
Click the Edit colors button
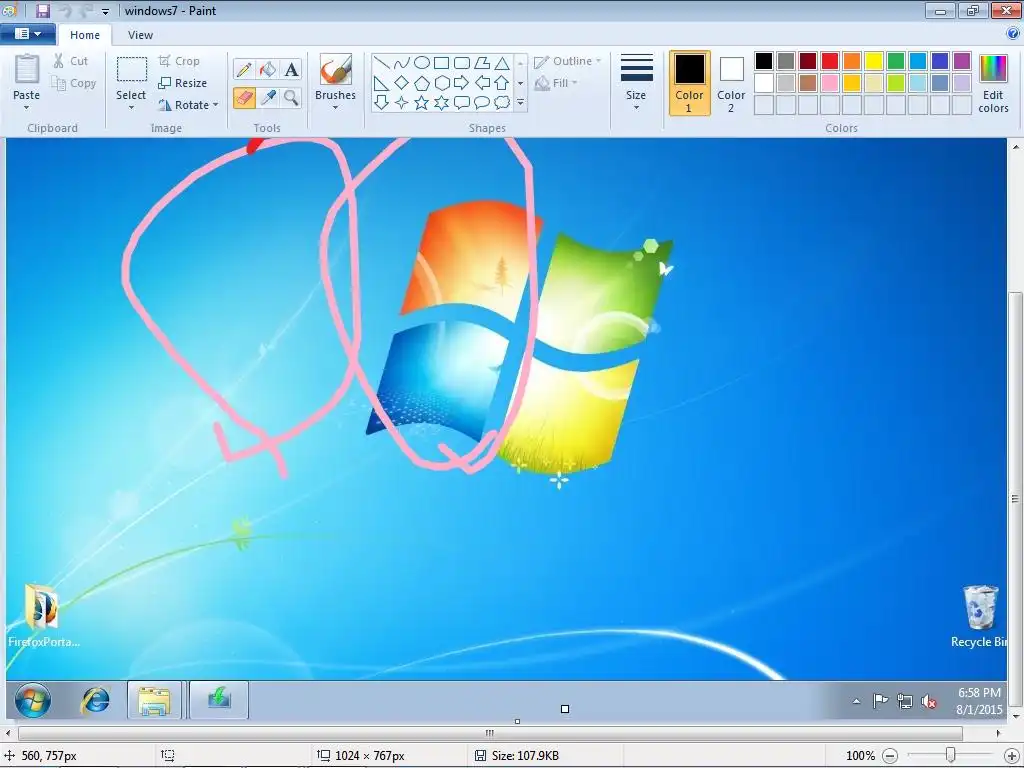(993, 83)
